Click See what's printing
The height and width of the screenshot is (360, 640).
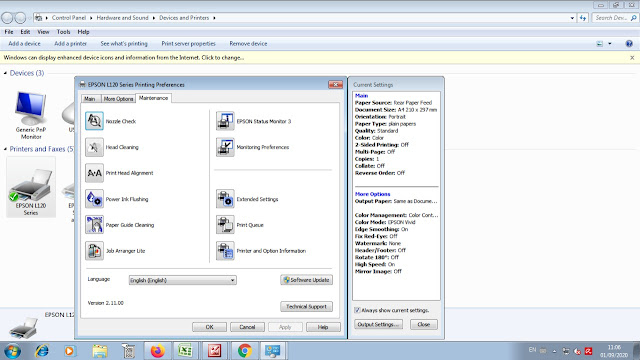pyautogui.click(x=124, y=44)
